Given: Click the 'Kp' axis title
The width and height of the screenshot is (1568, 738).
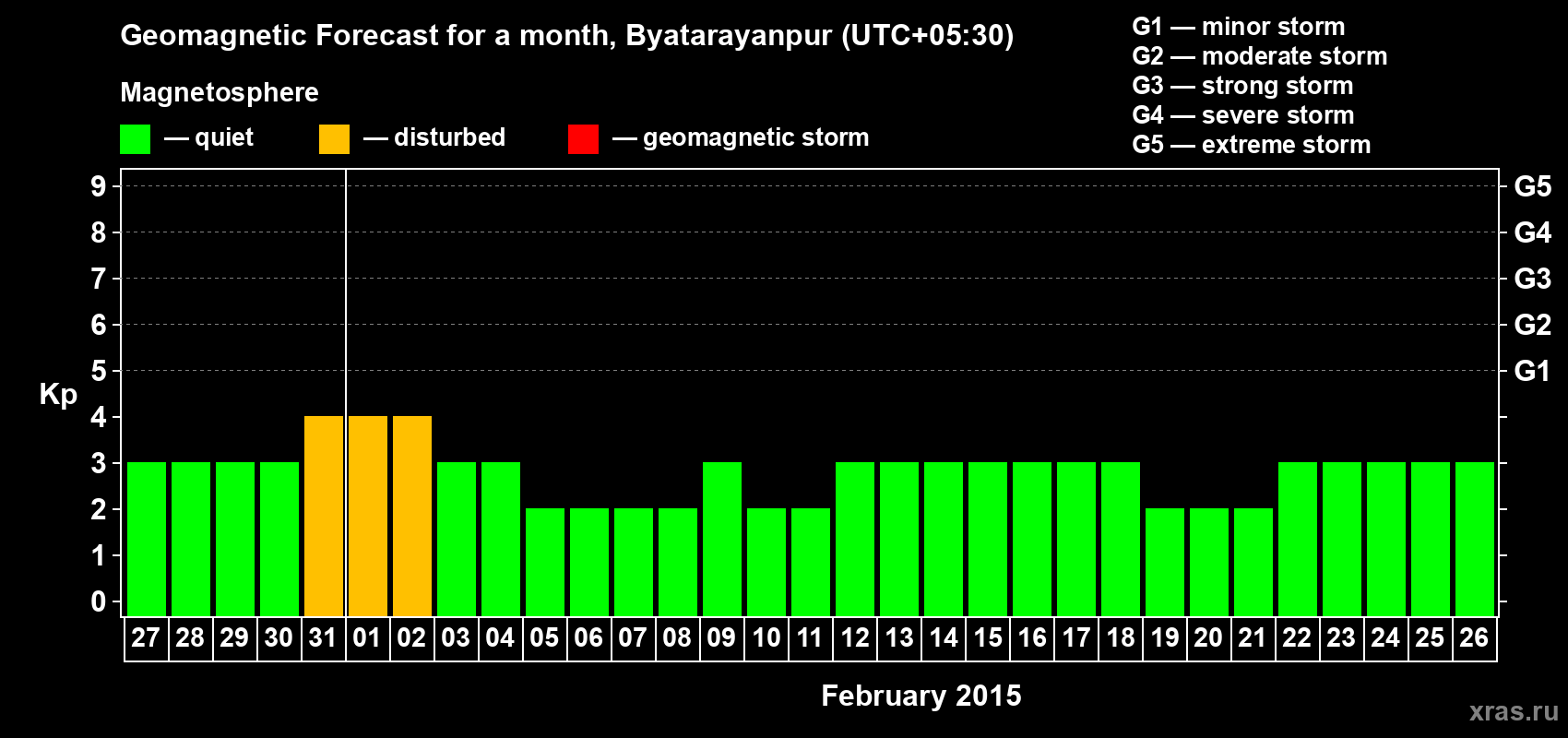Looking at the screenshot, I should tap(58, 395).
